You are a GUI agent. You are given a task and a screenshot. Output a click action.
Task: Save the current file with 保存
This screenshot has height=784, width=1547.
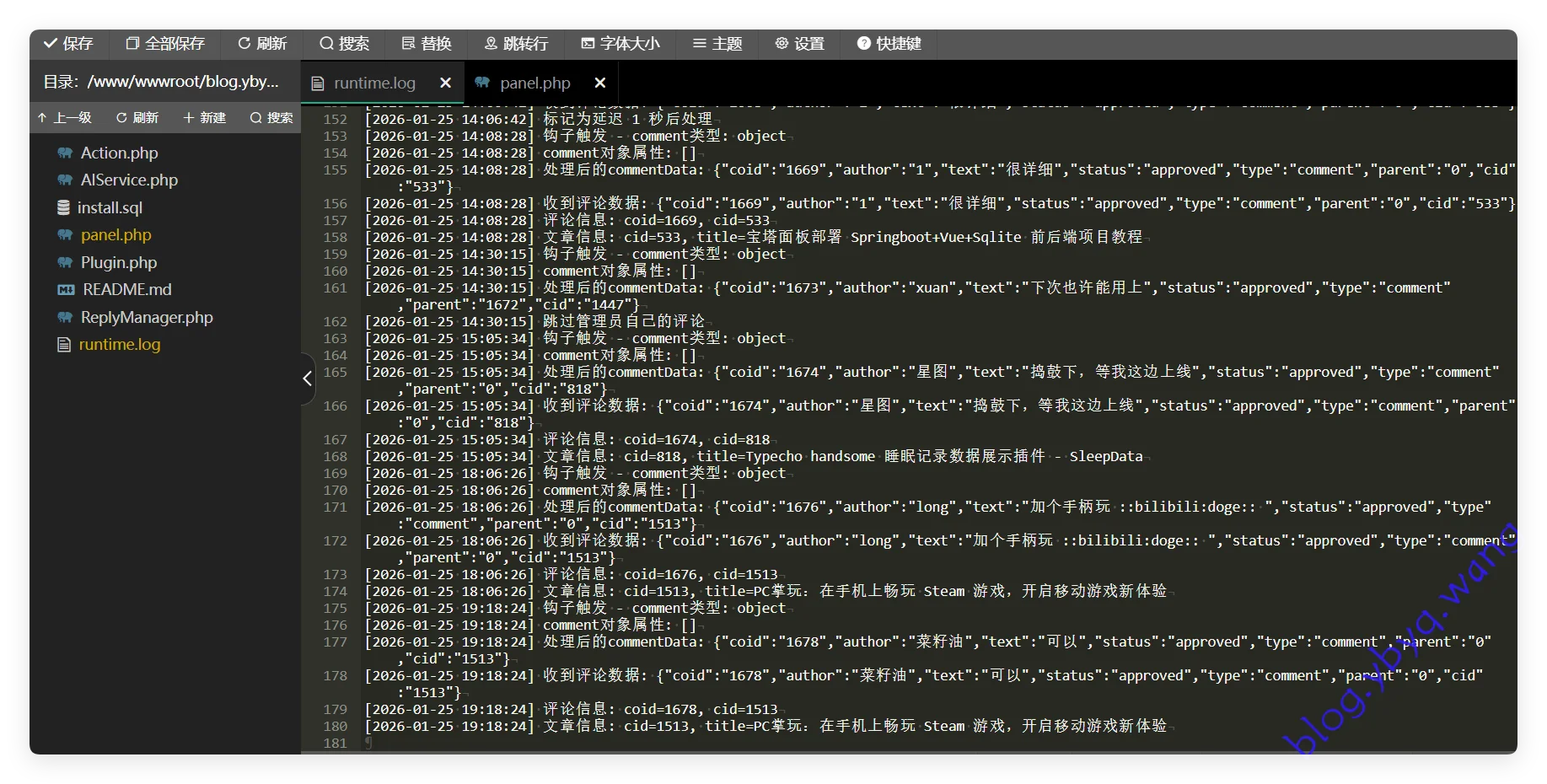tap(69, 44)
